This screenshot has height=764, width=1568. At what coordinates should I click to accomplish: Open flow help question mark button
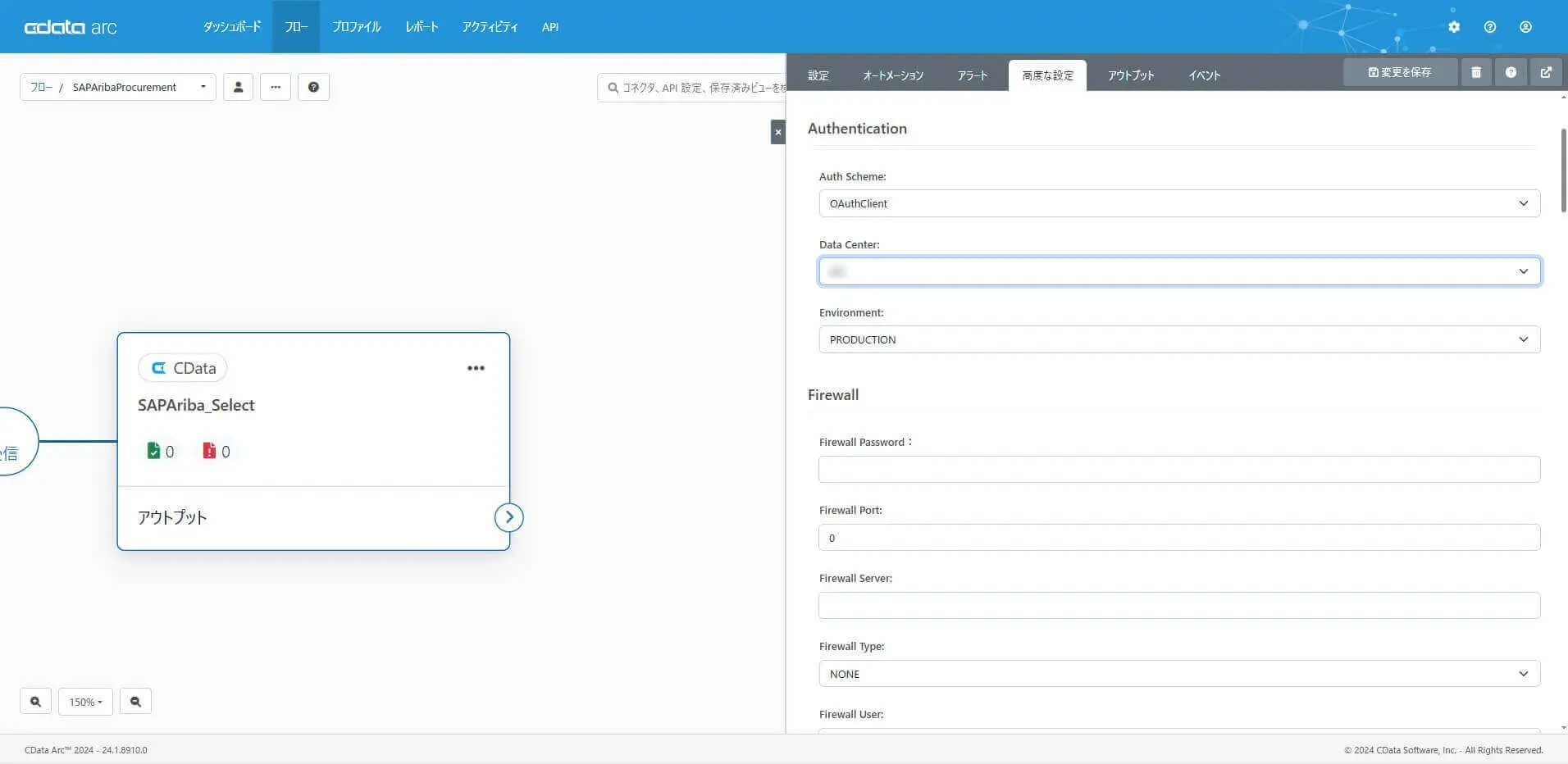point(313,87)
